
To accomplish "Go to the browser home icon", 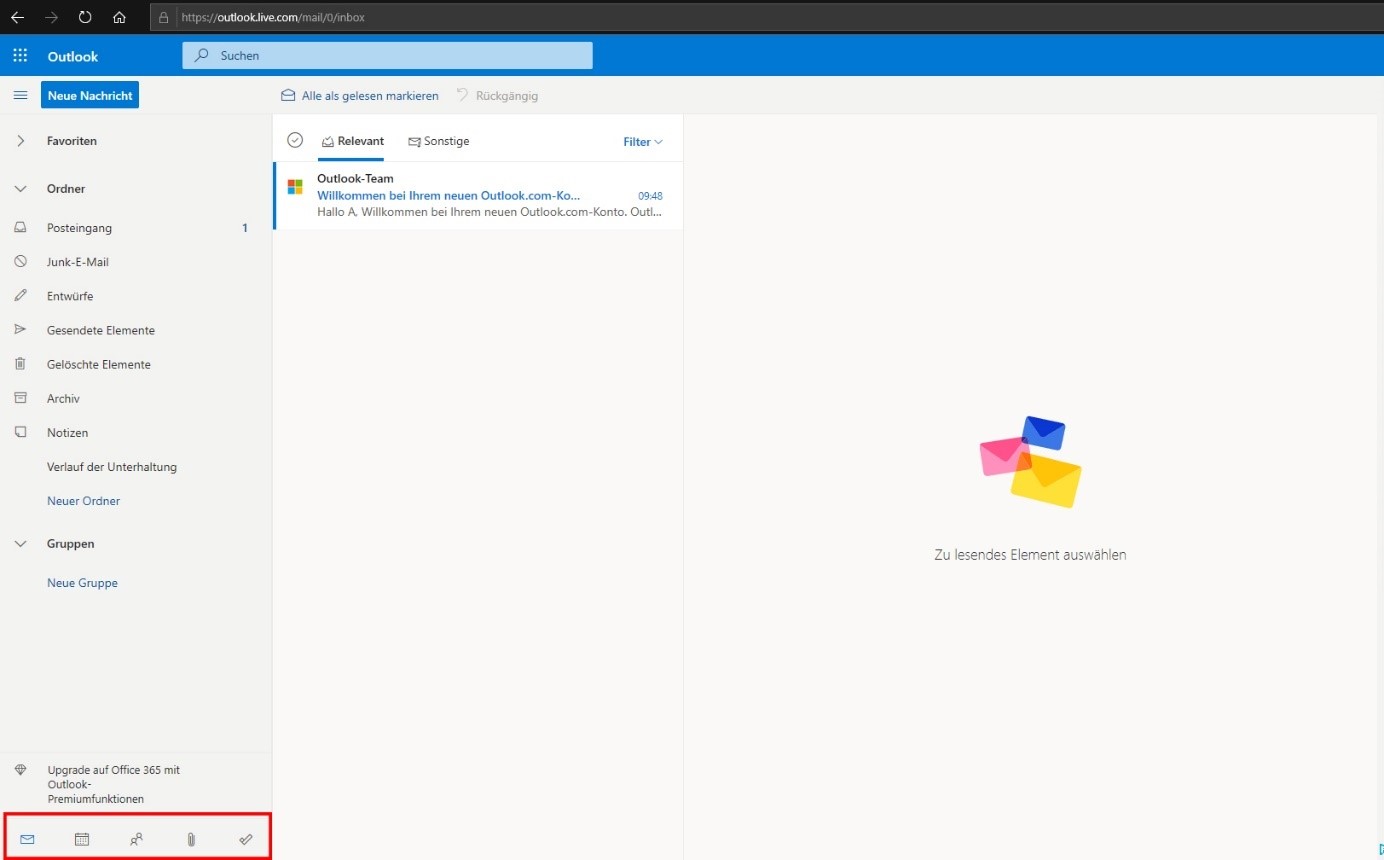I will pyautogui.click(x=119, y=17).
